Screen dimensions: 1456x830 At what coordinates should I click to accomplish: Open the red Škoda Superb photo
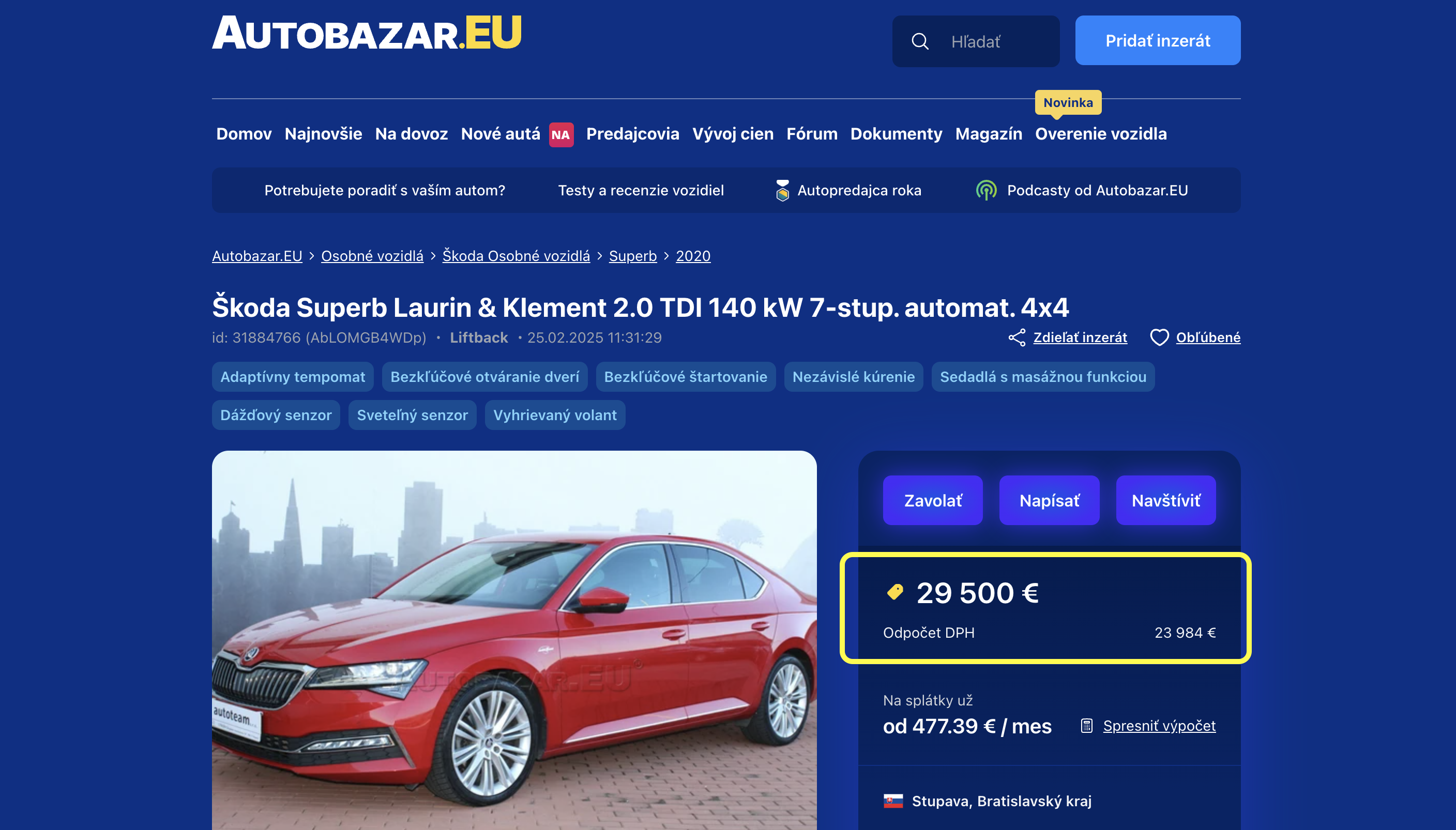click(514, 640)
